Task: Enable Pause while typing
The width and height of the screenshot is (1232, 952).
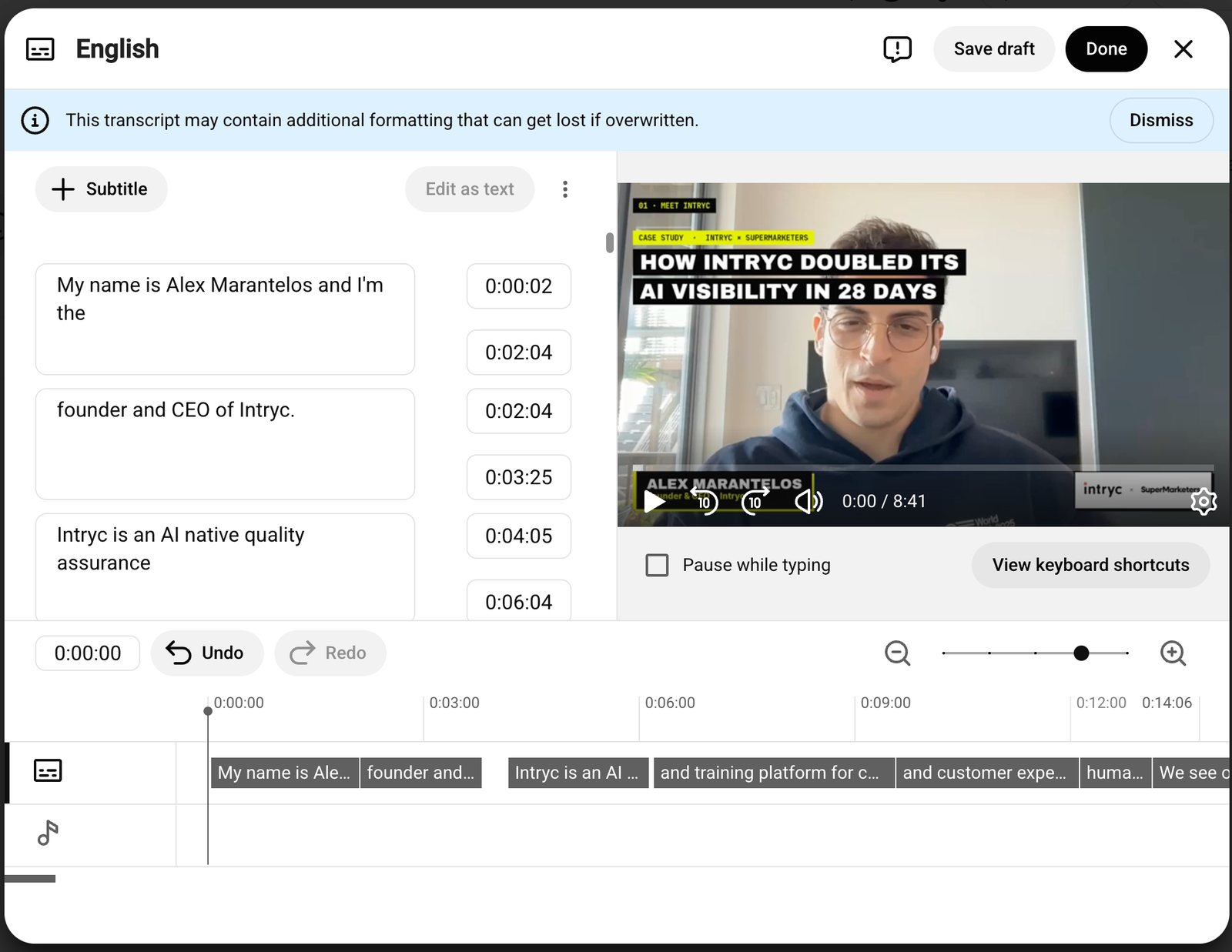Action: pos(657,565)
